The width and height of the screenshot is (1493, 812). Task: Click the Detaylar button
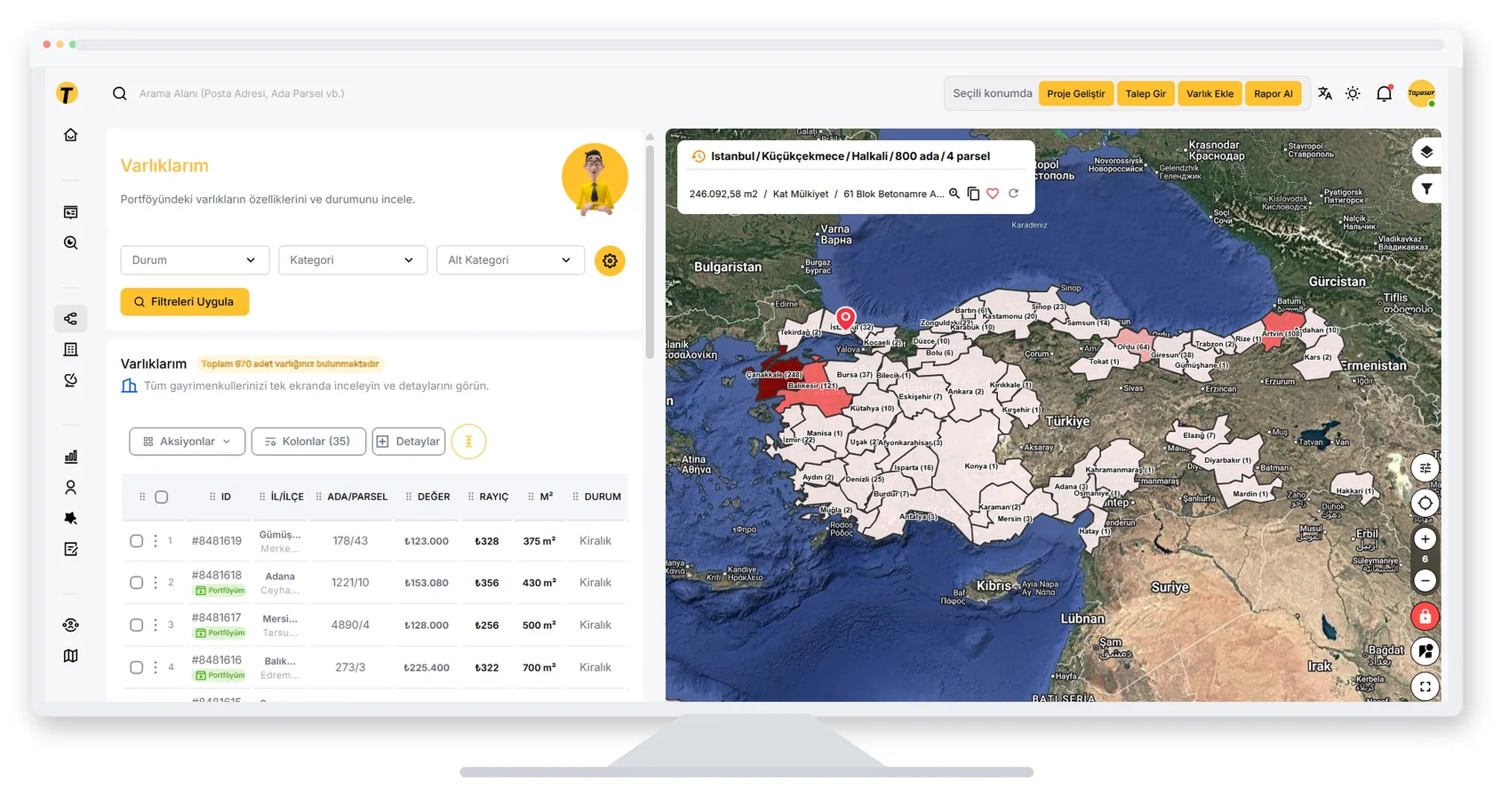tap(409, 442)
